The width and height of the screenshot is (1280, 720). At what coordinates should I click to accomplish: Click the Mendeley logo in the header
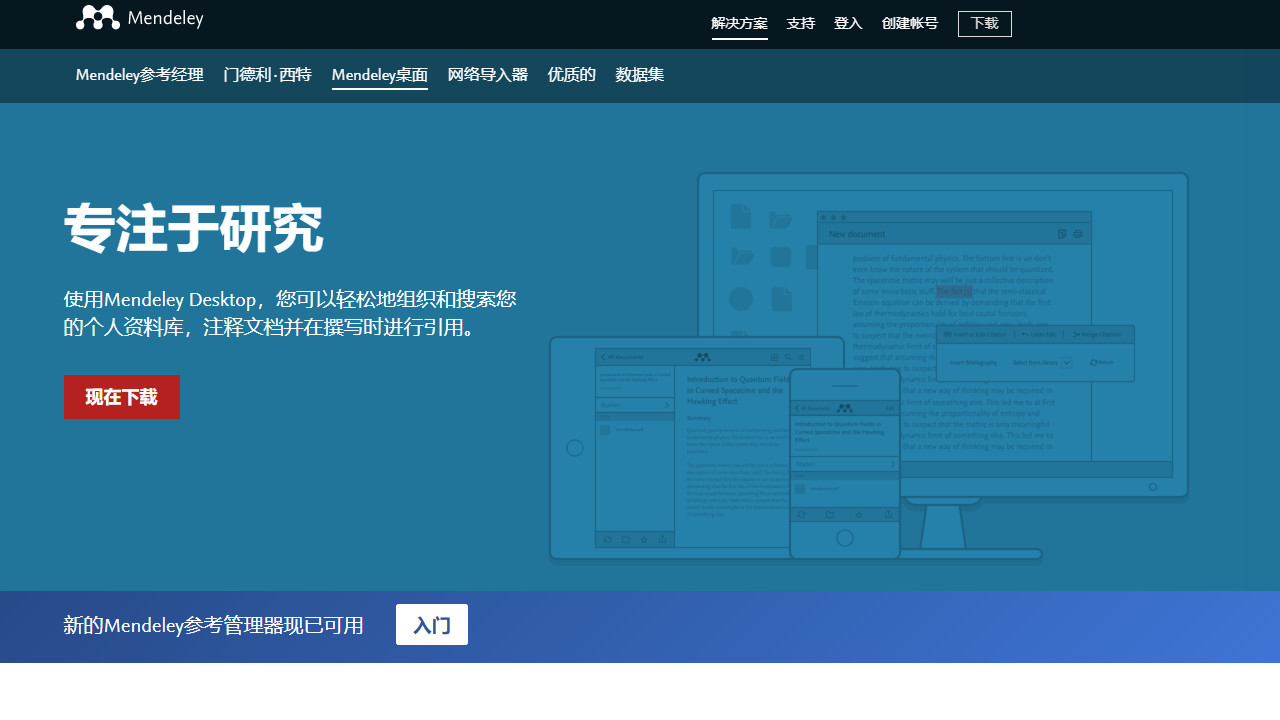[139, 18]
